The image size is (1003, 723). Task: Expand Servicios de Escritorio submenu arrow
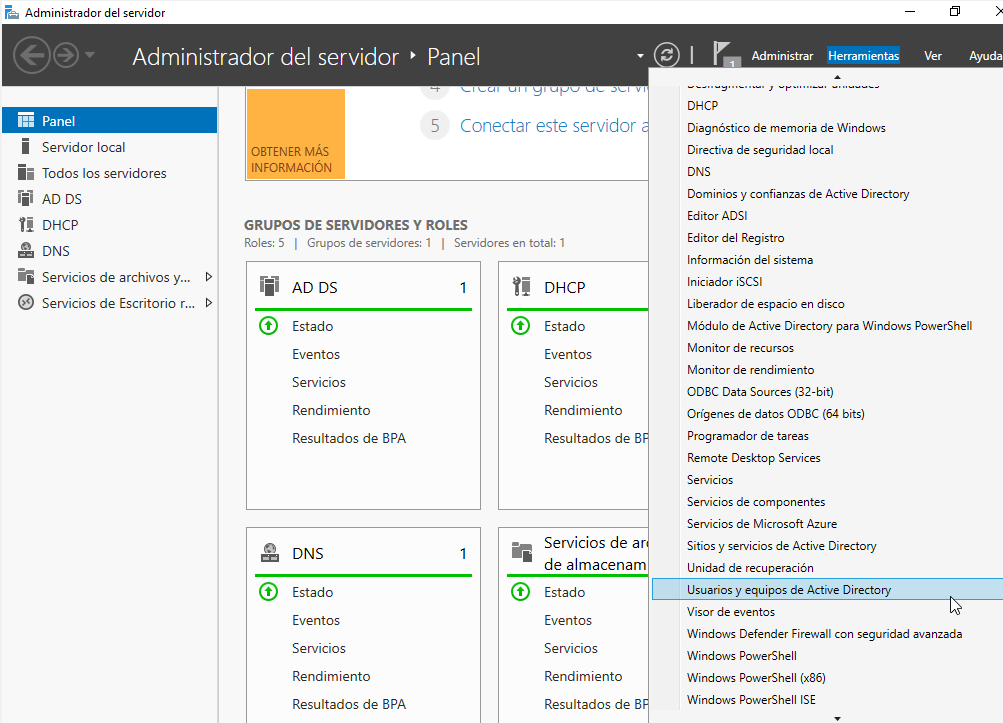coord(209,303)
